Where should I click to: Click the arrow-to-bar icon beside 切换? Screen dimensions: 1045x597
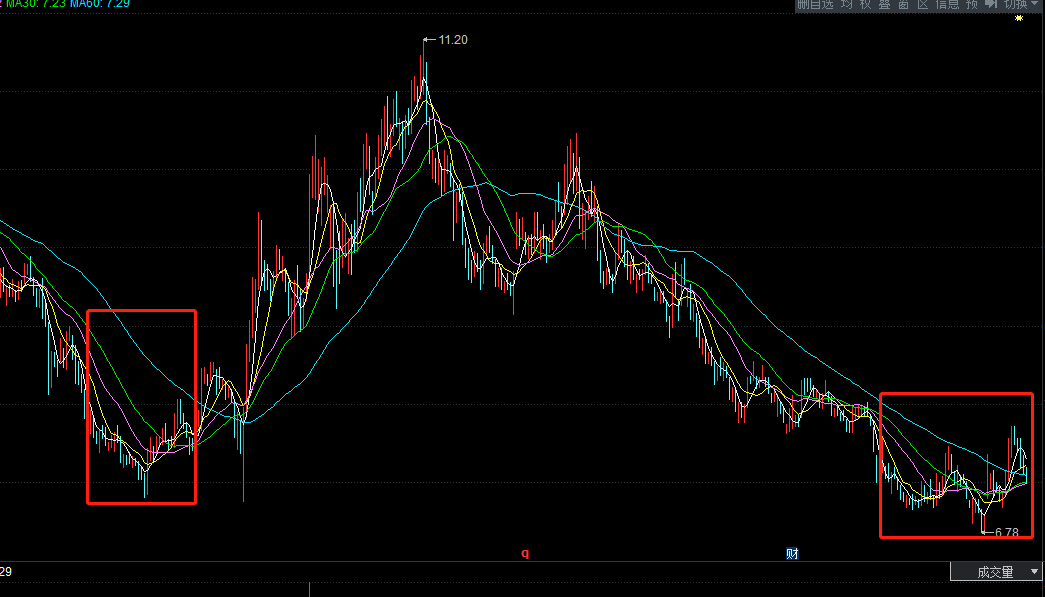991,4
